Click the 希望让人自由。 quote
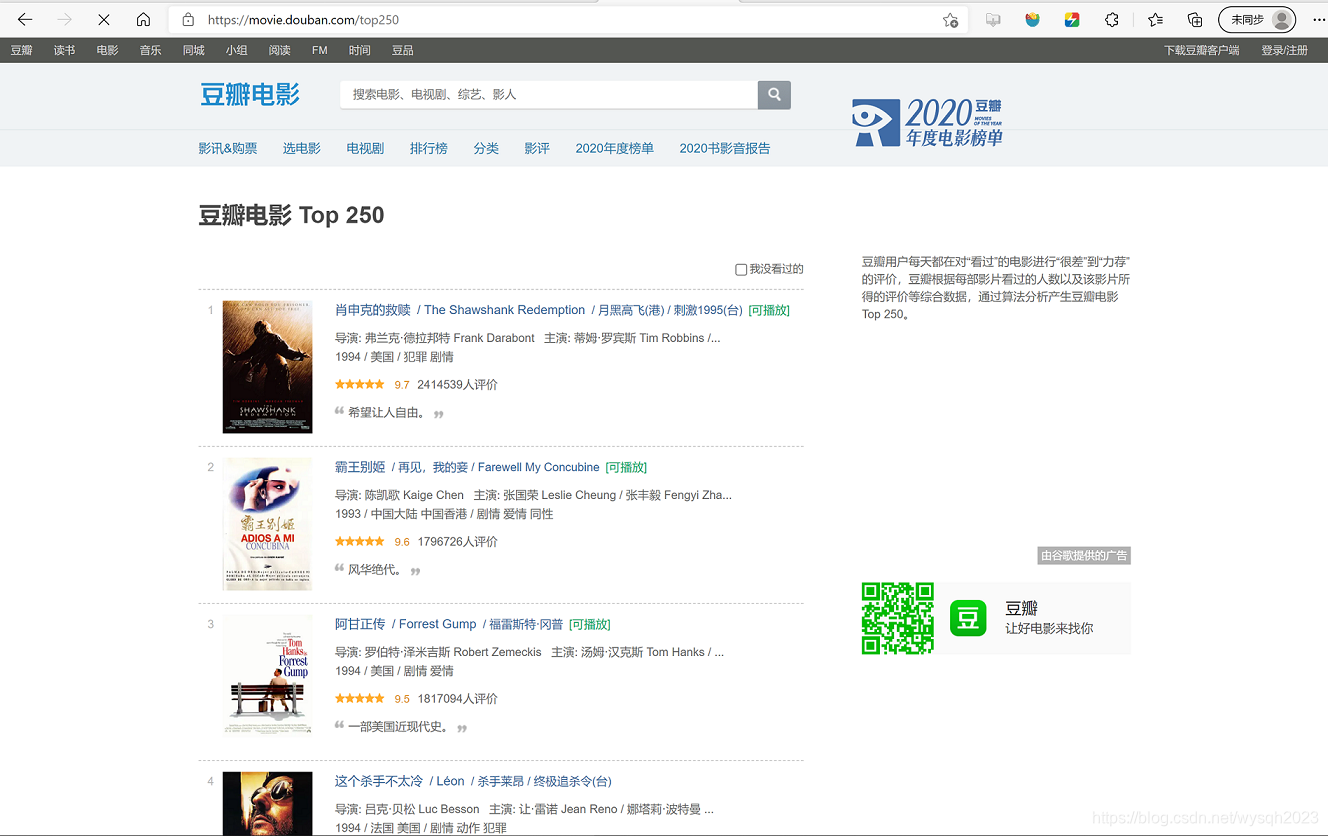The height and width of the screenshot is (836, 1328). 387,413
